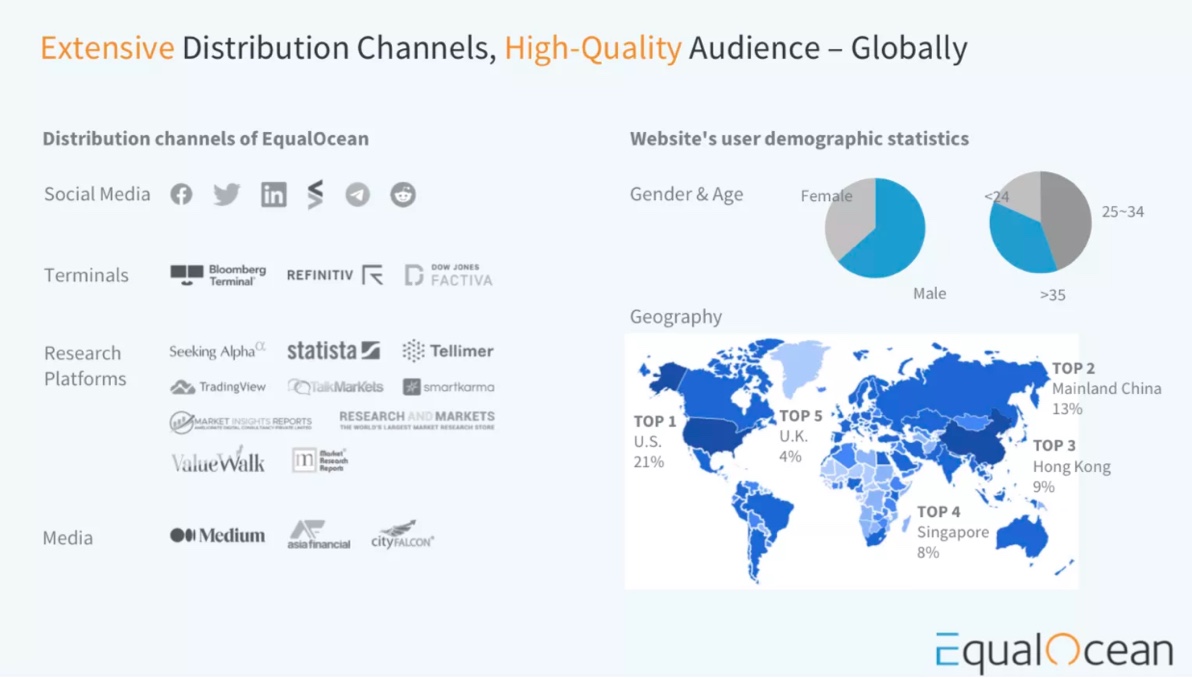This screenshot has height=678, width=1192.
Task: Select the LinkedIn icon
Action: [x=274, y=195]
